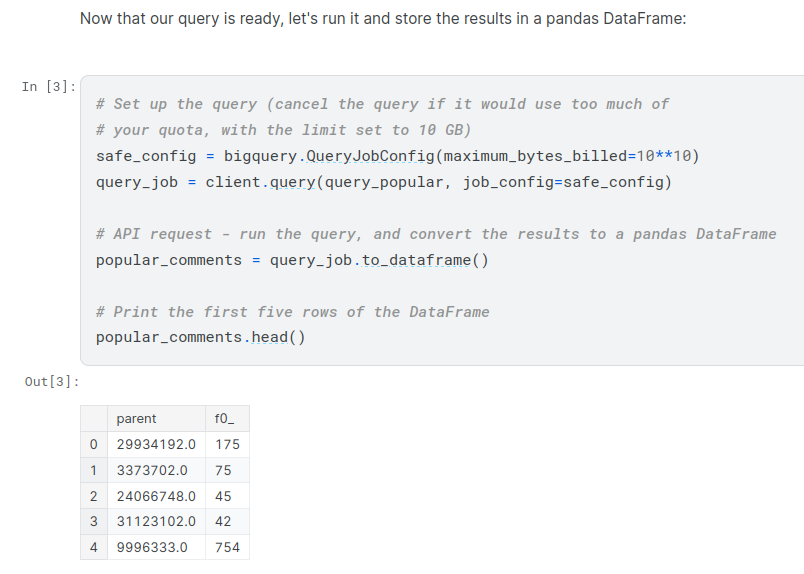Click the 'limit set to 10 GB' comment line
This screenshot has height=574, width=804.
283,130
